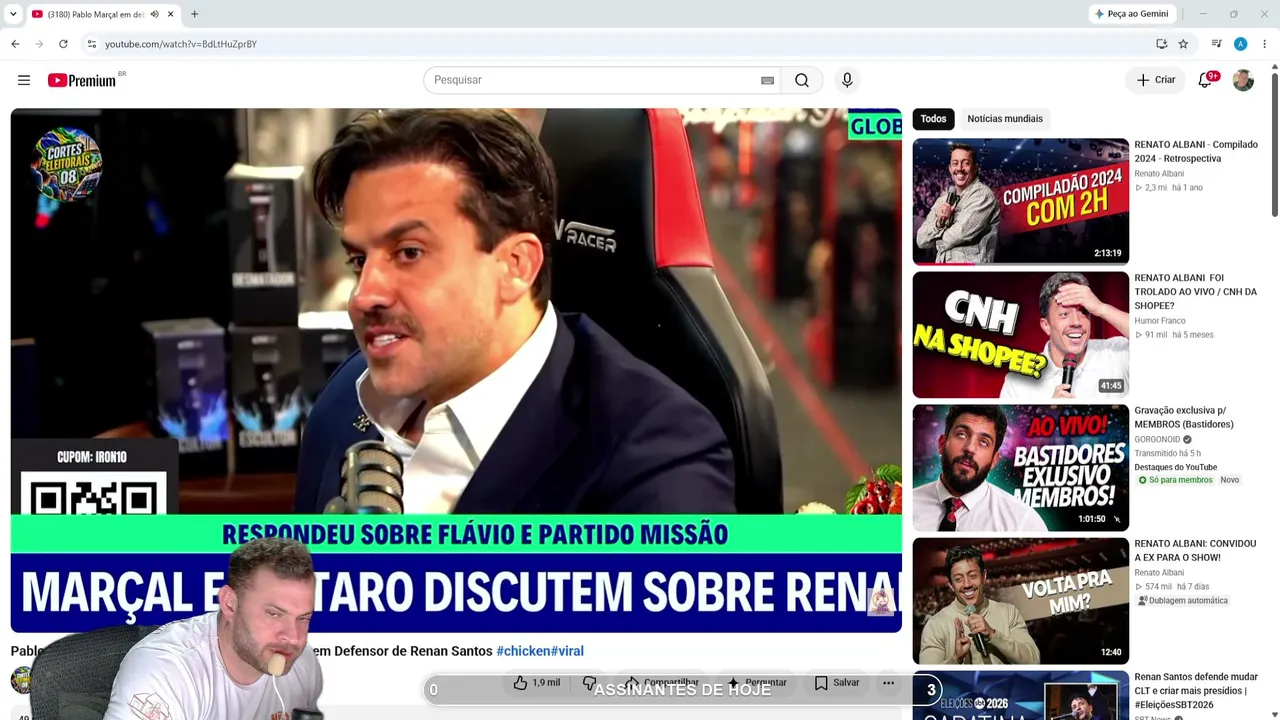Click the 'Dublagem automática' label
This screenshot has width=1280, height=720.
click(x=1183, y=601)
